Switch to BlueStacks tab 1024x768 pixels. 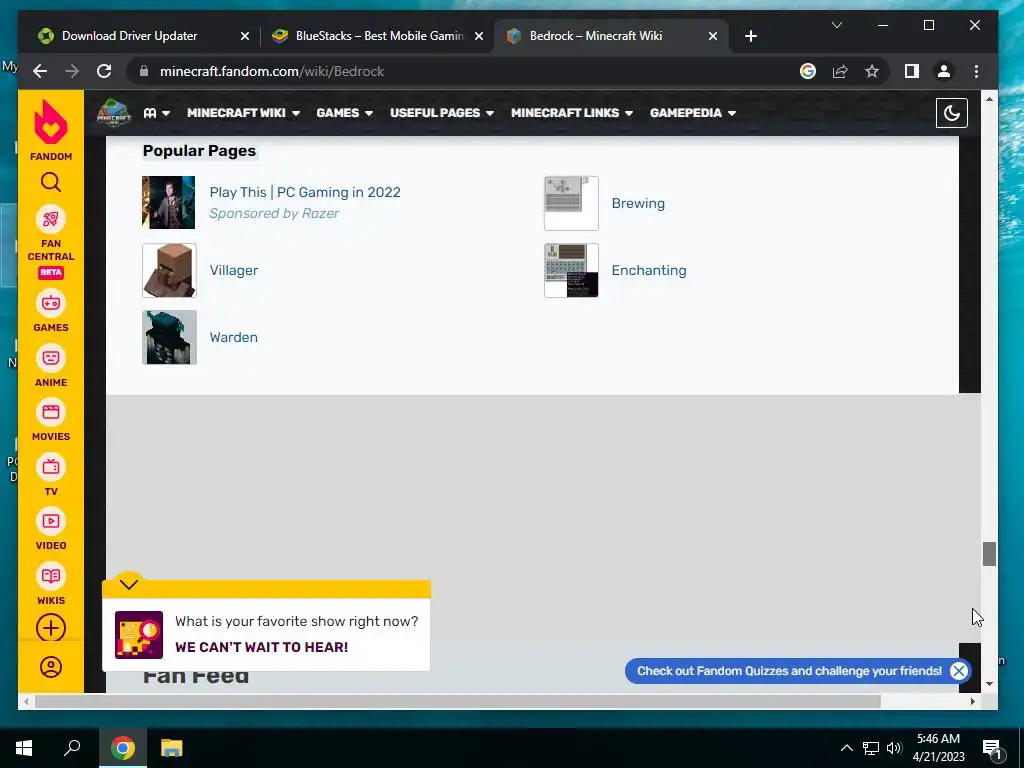[379, 36]
